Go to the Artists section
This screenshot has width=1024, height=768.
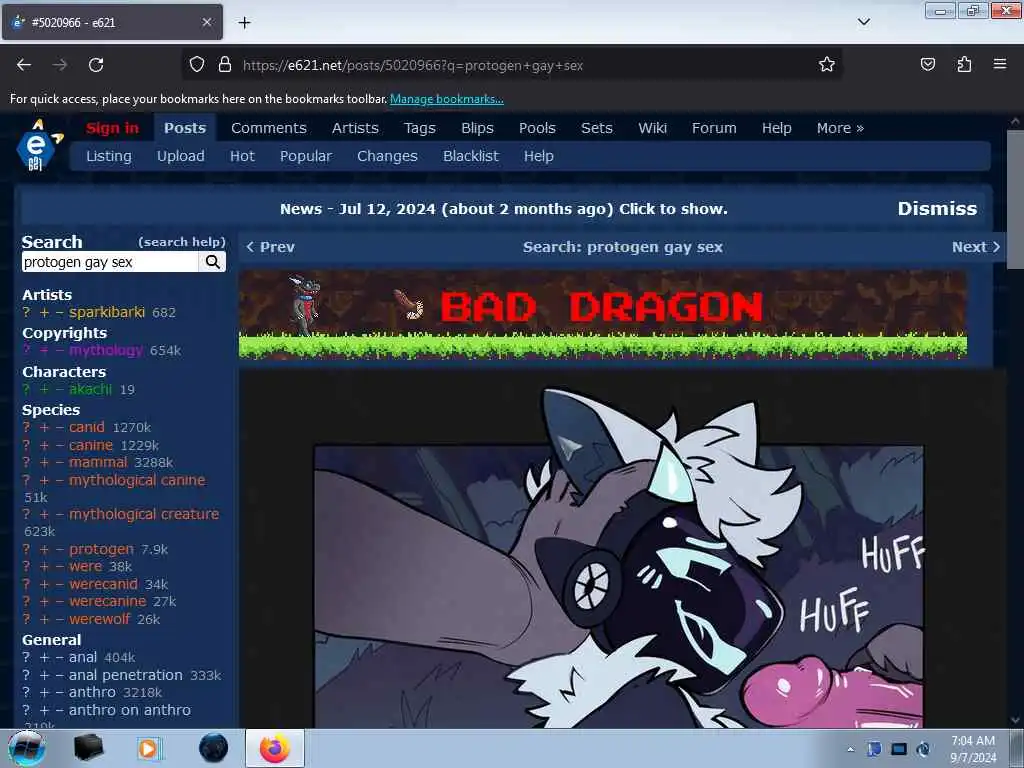[355, 128]
